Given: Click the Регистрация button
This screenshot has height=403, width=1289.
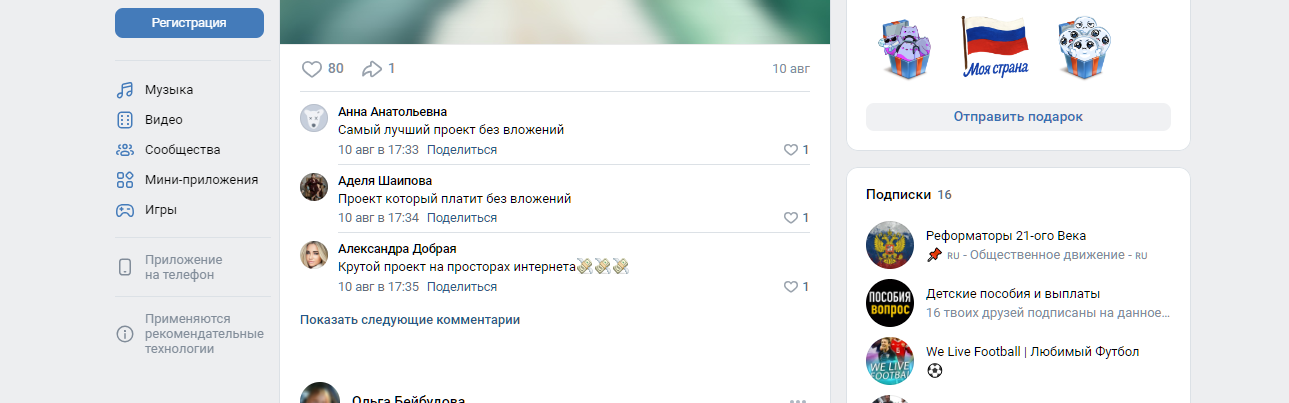Looking at the screenshot, I should 189,23.
